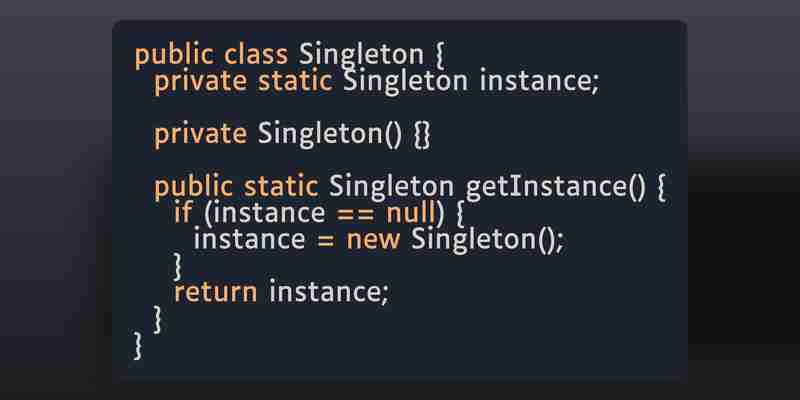Click the 'return' keyword
The image size is (800, 400).
pyautogui.click(x=216, y=292)
